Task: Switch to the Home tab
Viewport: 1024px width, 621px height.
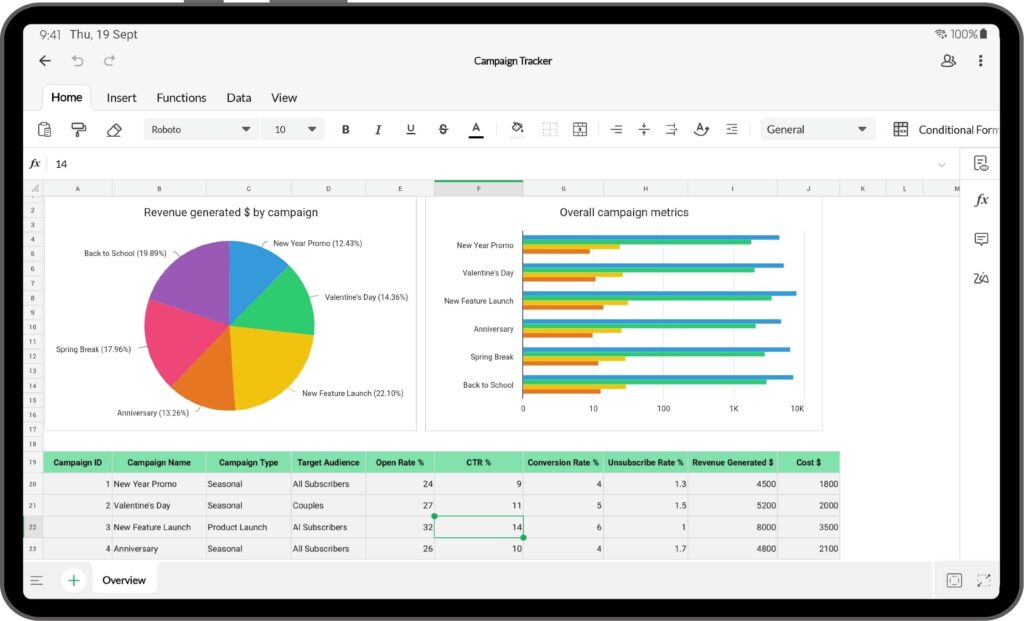Action: [x=67, y=97]
